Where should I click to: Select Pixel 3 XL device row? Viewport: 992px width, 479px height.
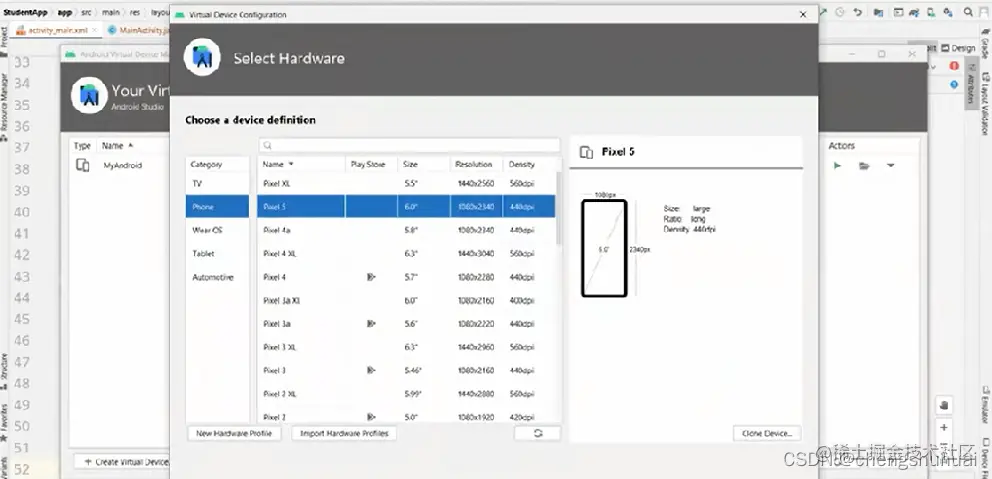(x=406, y=347)
